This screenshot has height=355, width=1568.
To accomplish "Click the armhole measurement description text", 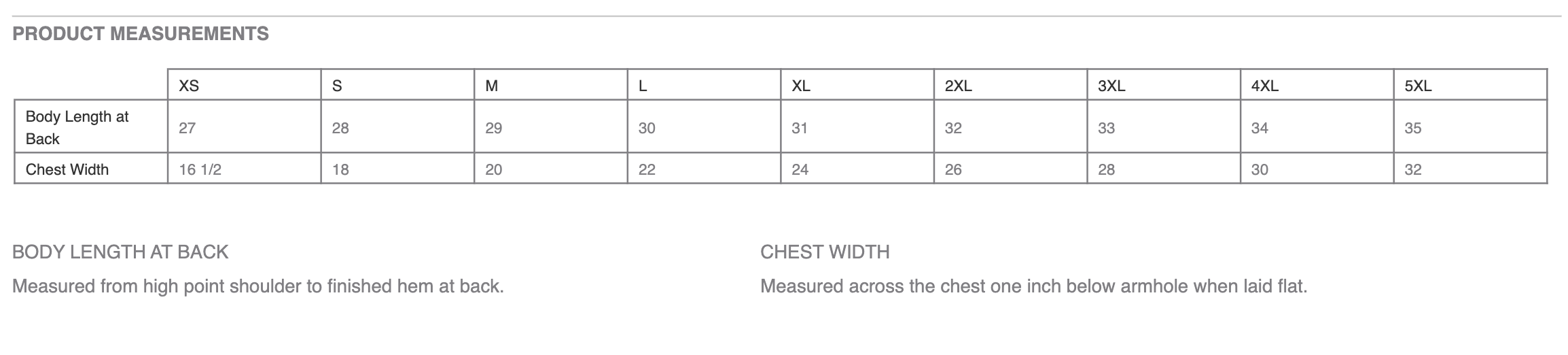I will pyautogui.click(x=1033, y=286).
